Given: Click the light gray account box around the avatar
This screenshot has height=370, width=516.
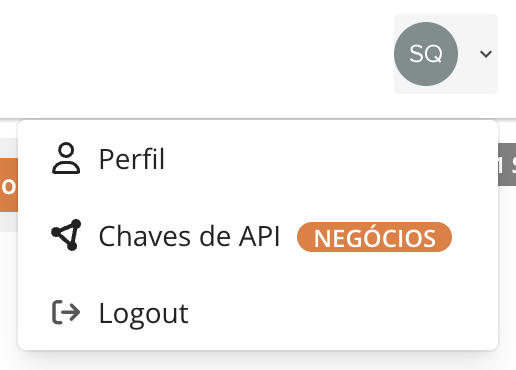Looking at the screenshot, I should [x=446, y=54].
